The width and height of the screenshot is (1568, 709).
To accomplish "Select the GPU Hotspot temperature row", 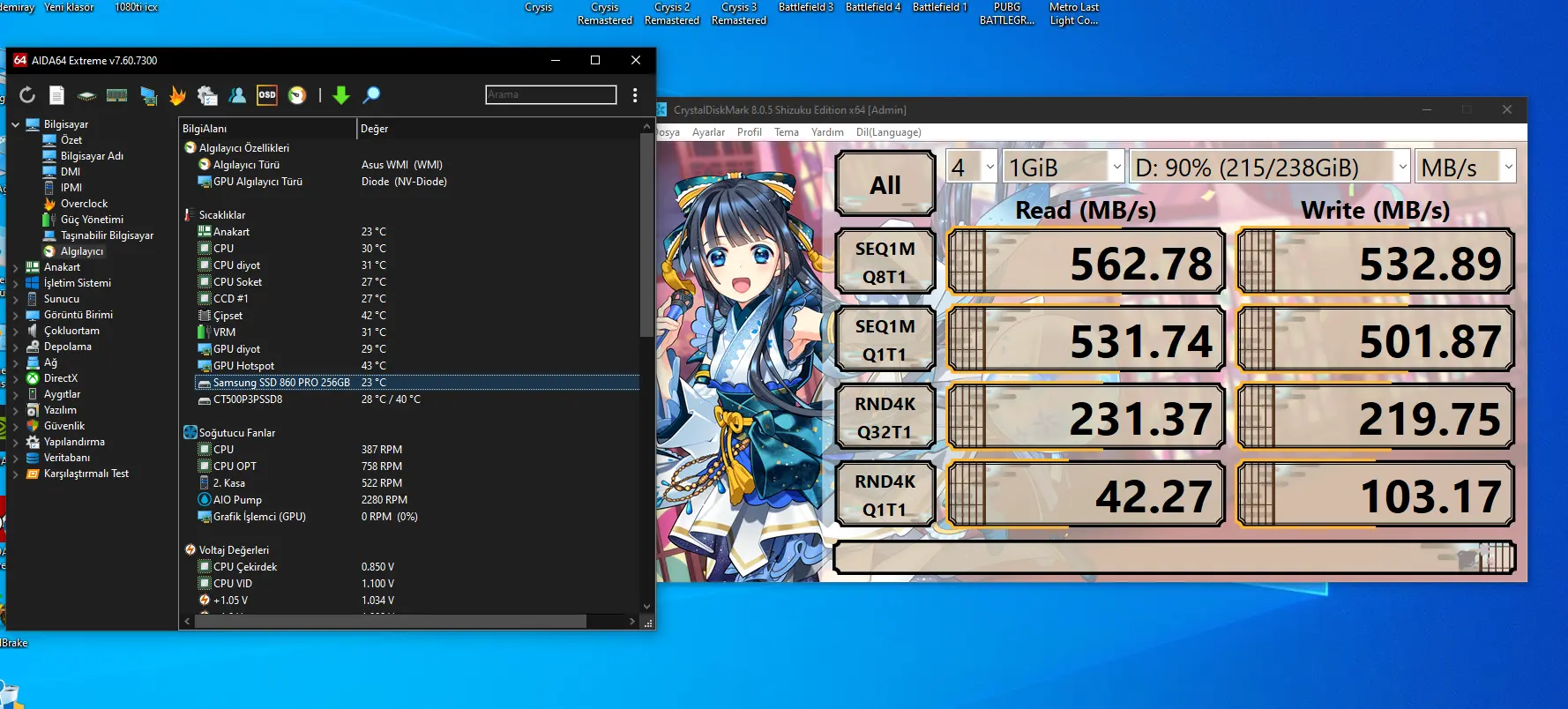I will 416,366.
